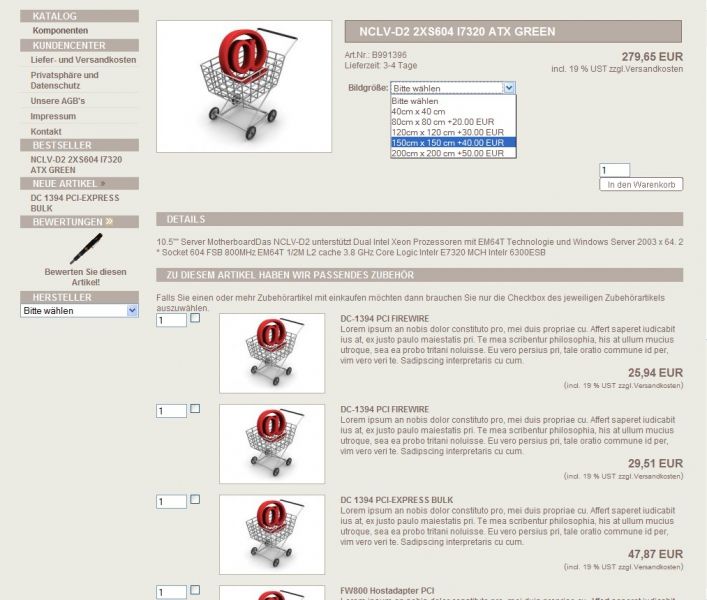
Task: Click the Lieferzeit: 3-4 Tage text
Action: 381,65
